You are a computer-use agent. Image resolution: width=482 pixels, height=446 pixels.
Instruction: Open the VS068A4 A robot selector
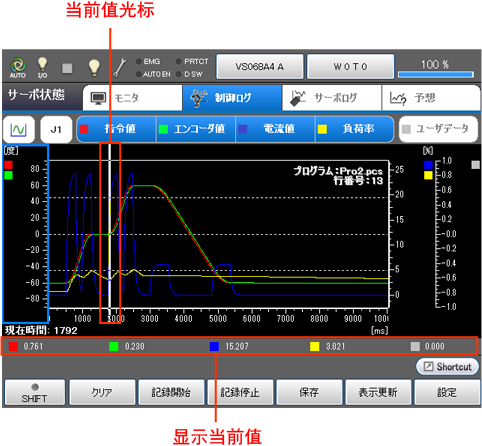260,67
